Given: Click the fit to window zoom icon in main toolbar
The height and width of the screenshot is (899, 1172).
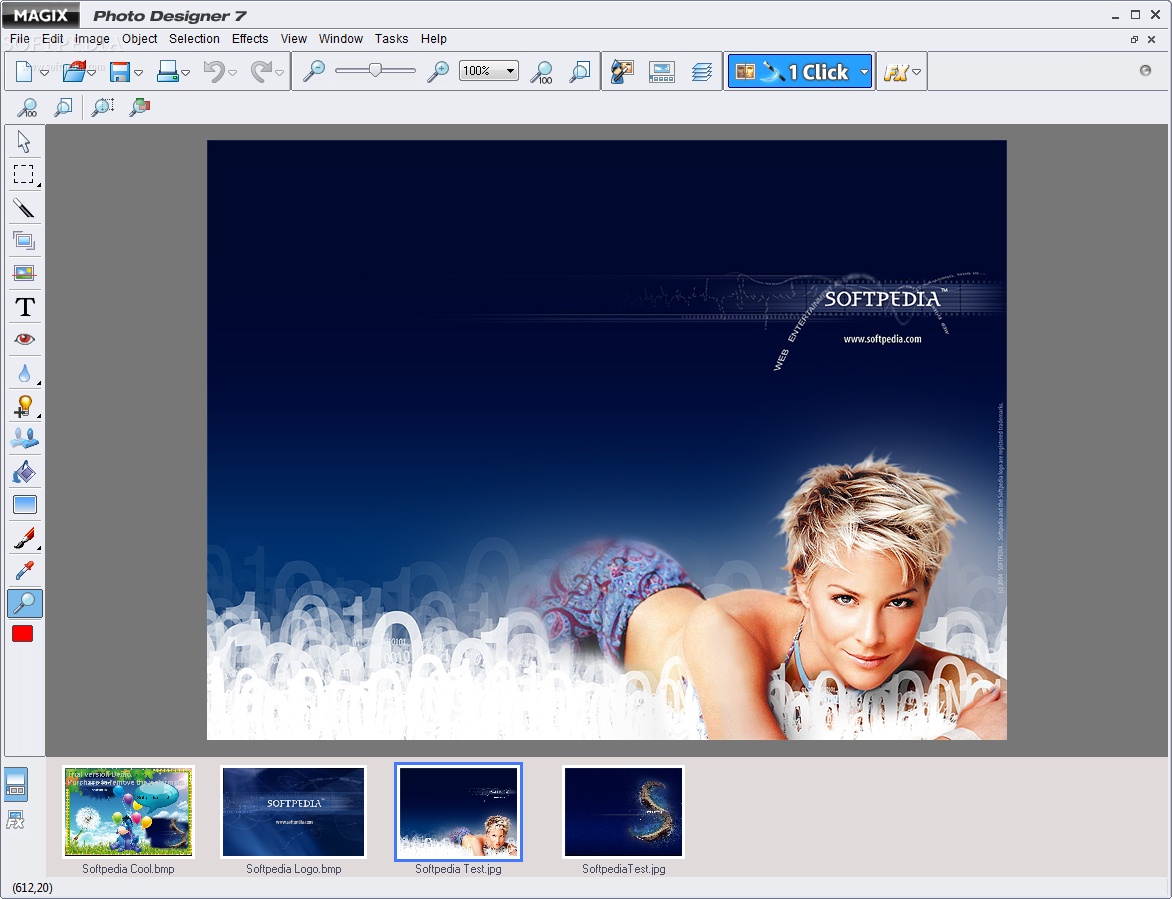Looking at the screenshot, I should pos(579,72).
